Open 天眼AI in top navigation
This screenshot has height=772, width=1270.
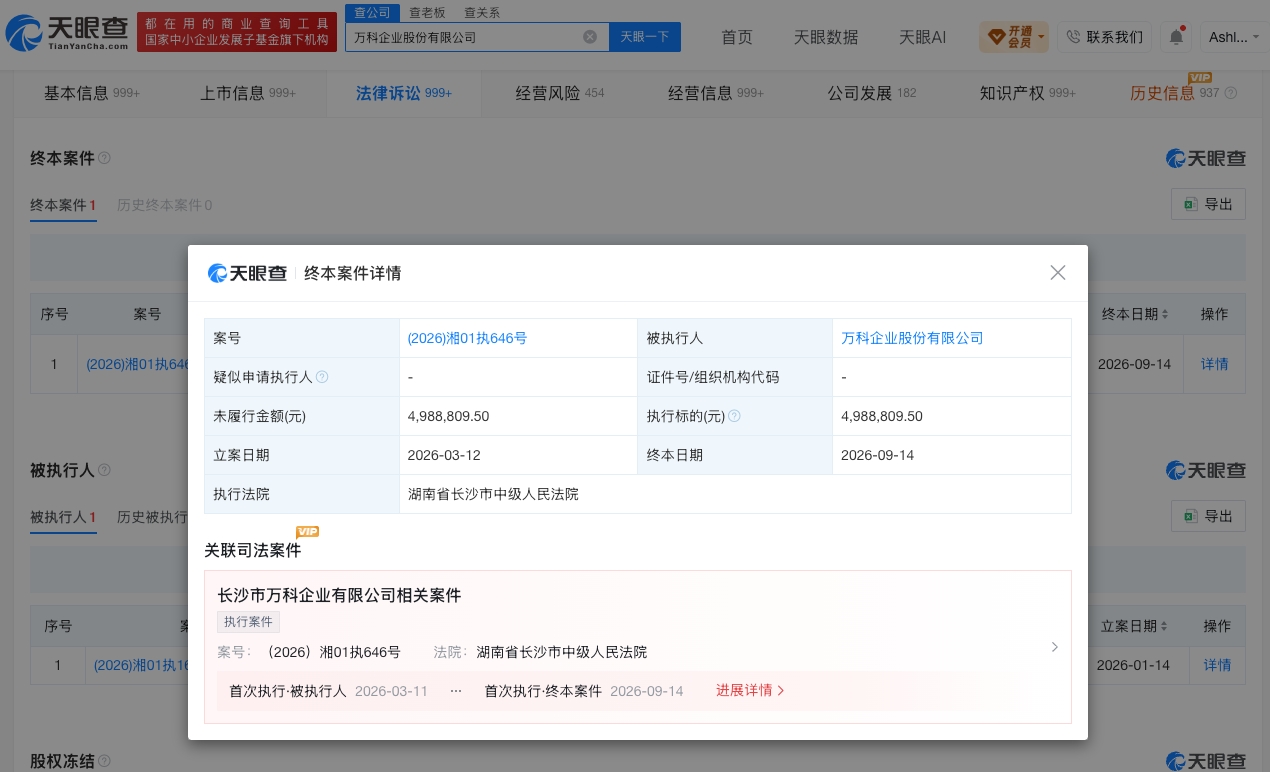pos(922,37)
